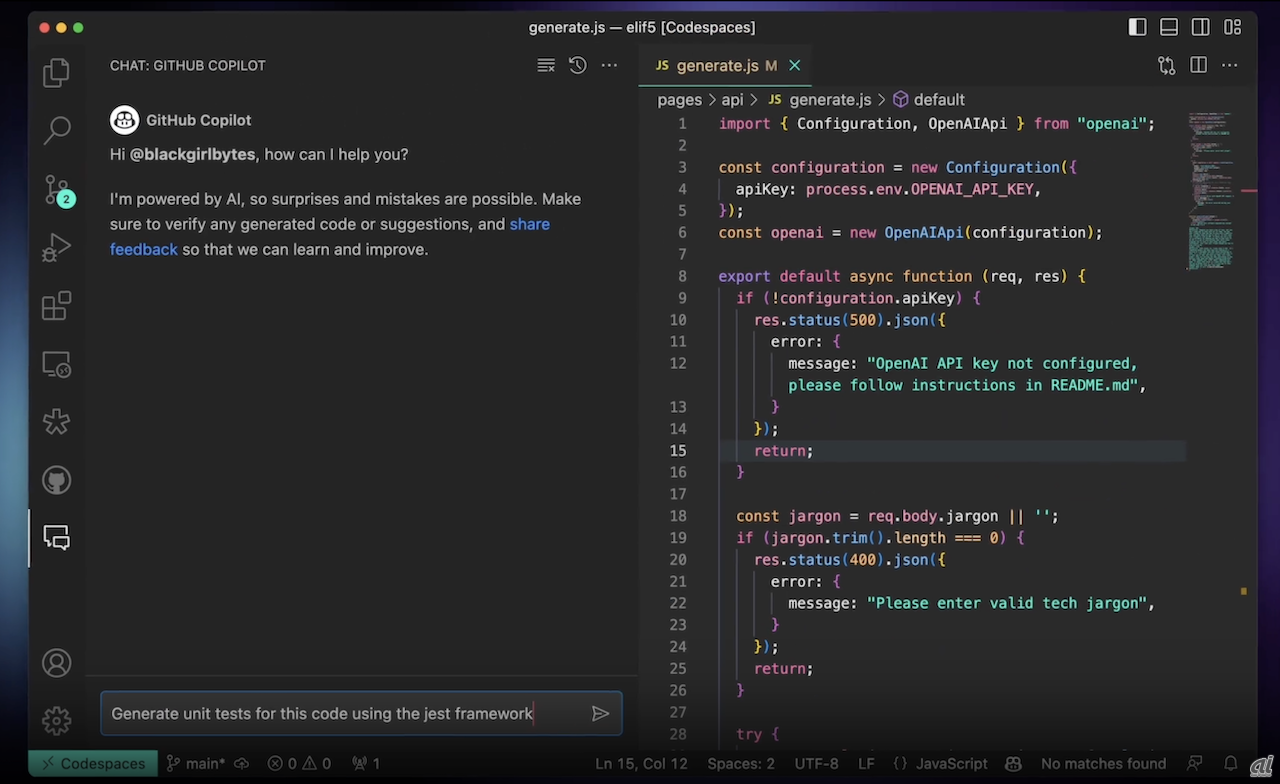Send the Copilot chat message
The width and height of the screenshot is (1280, 784).
click(x=600, y=713)
